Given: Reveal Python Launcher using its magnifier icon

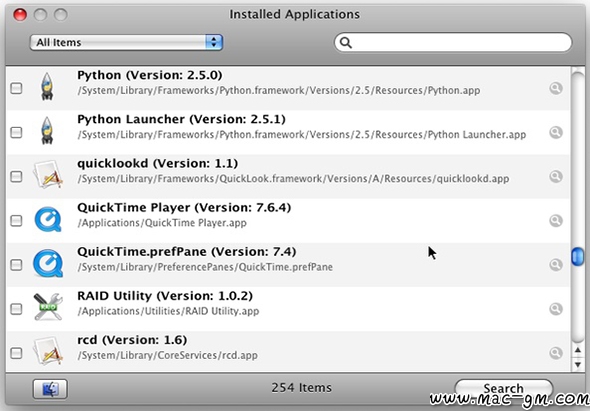Looking at the screenshot, I should coord(555,132).
